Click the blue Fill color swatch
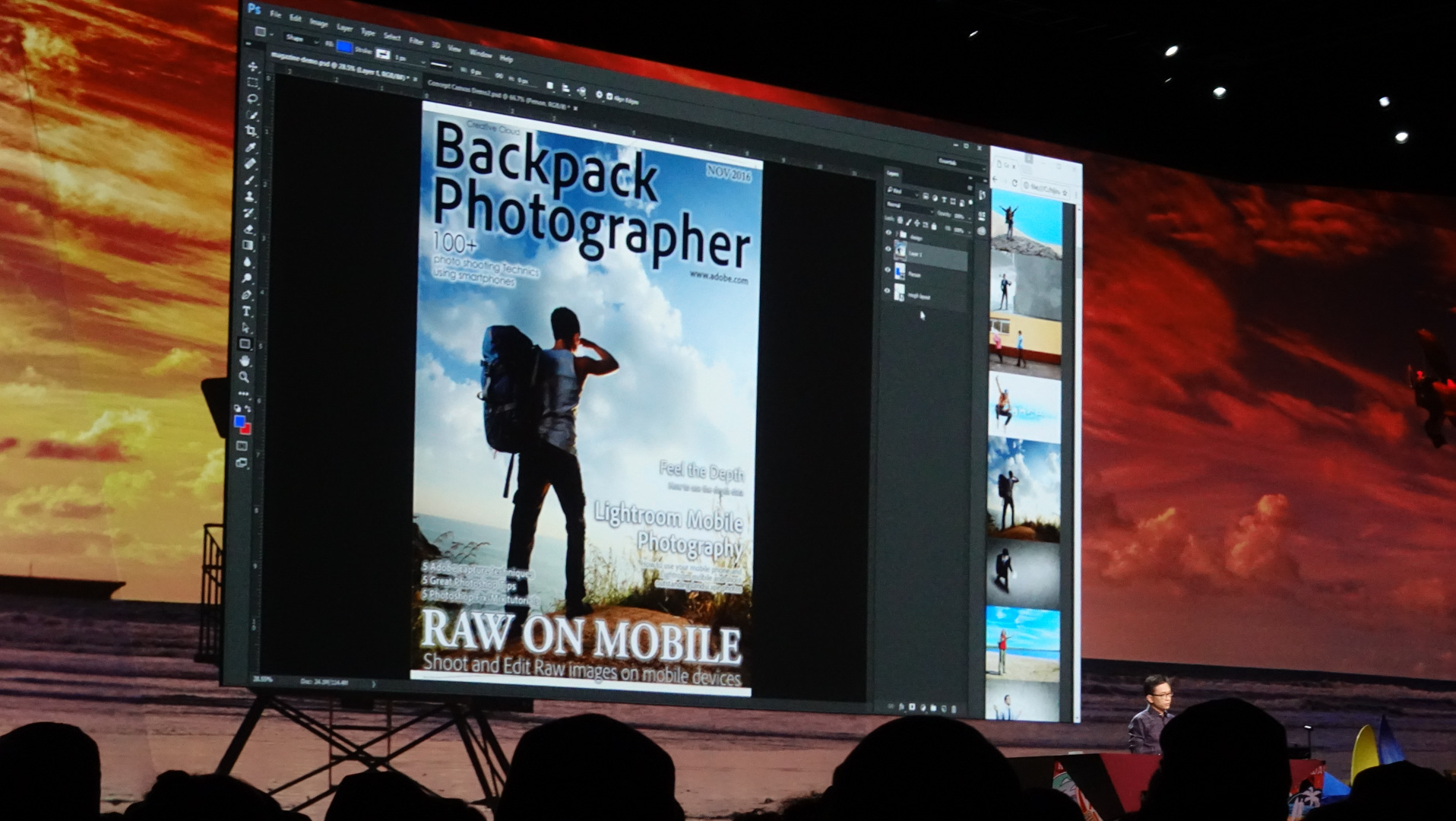The height and width of the screenshot is (821, 1456). pos(344,47)
